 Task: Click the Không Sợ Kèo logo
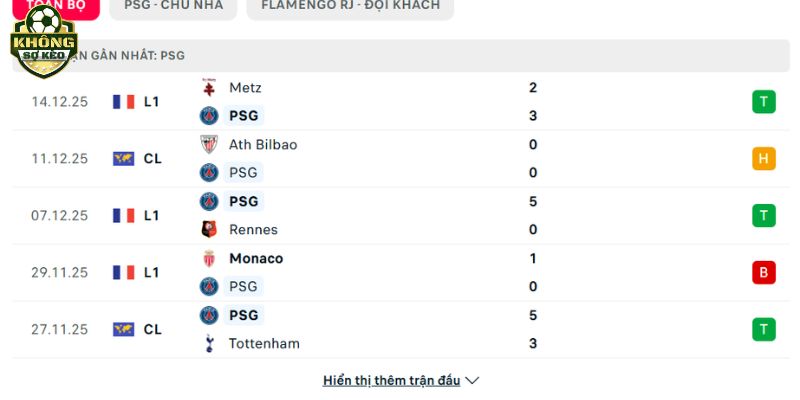[x=43, y=42]
